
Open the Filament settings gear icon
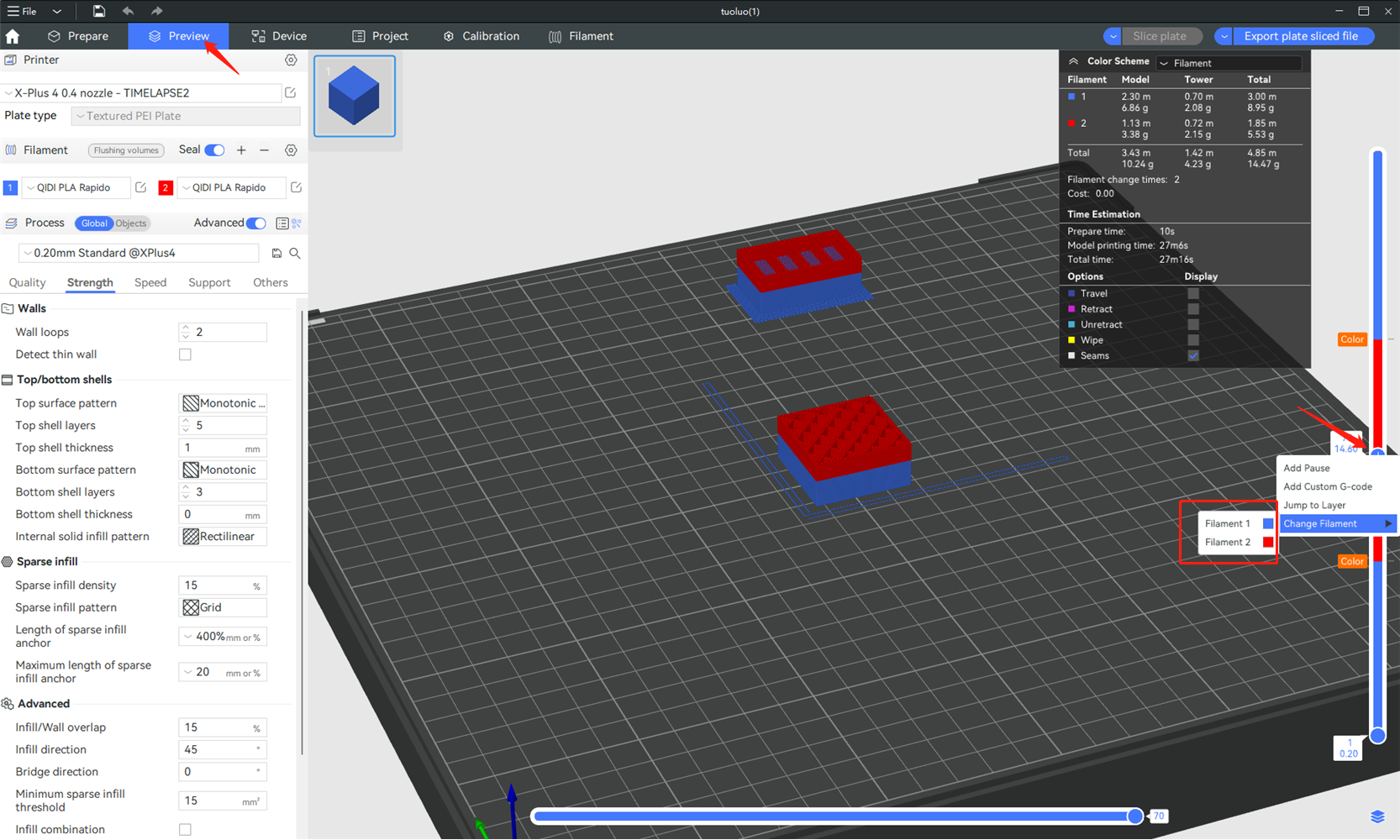291,150
